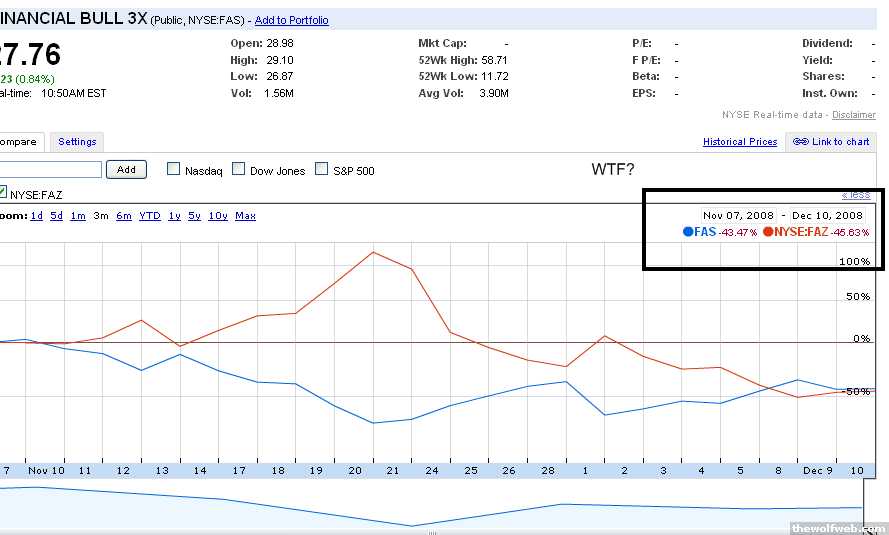The width and height of the screenshot is (889, 535).
Task: Open the Disclaimer link
Action: click(853, 115)
